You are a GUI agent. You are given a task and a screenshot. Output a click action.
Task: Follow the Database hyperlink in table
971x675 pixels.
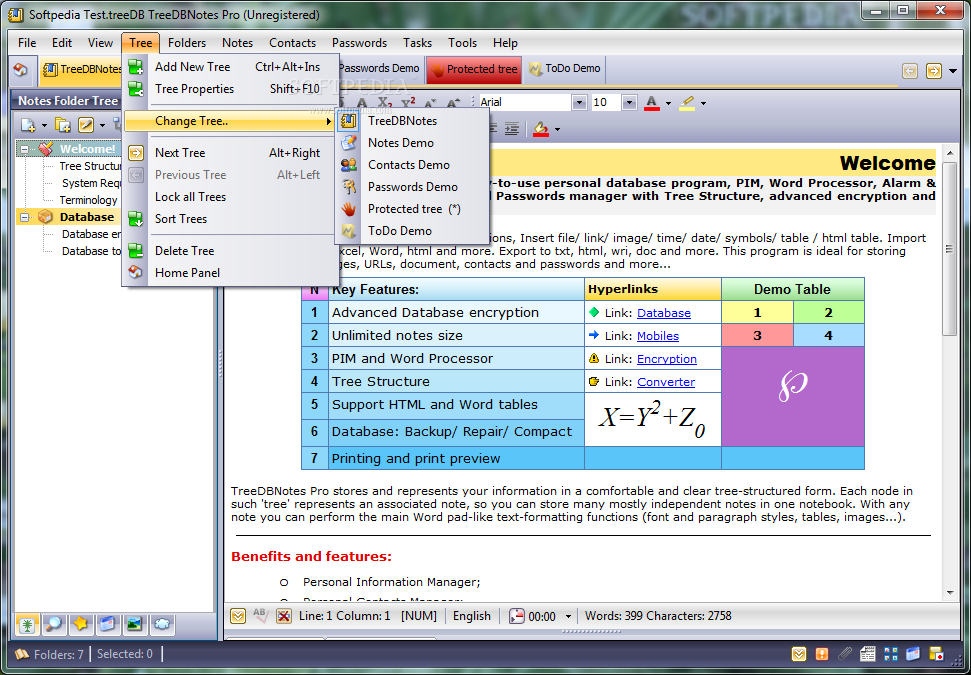[x=664, y=313]
